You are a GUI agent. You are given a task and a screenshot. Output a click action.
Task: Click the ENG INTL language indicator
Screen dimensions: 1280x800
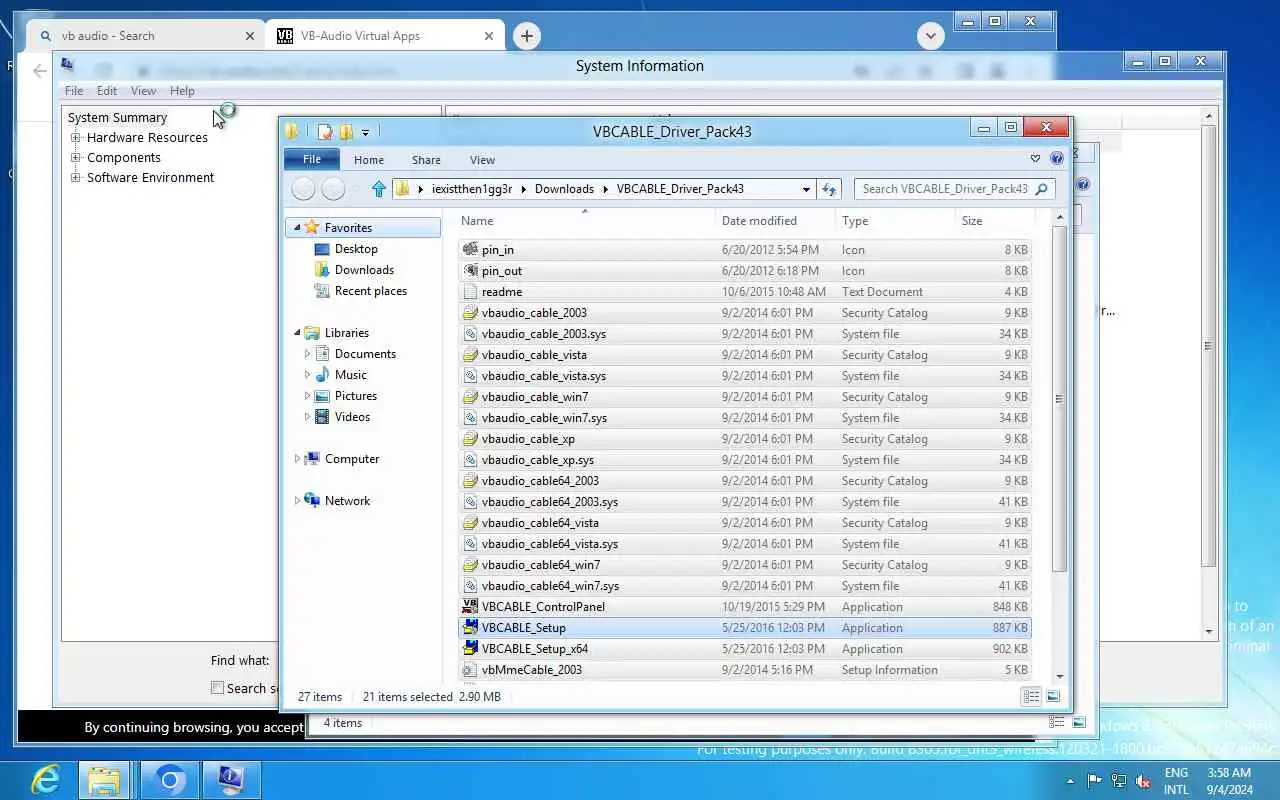(x=1177, y=781)
